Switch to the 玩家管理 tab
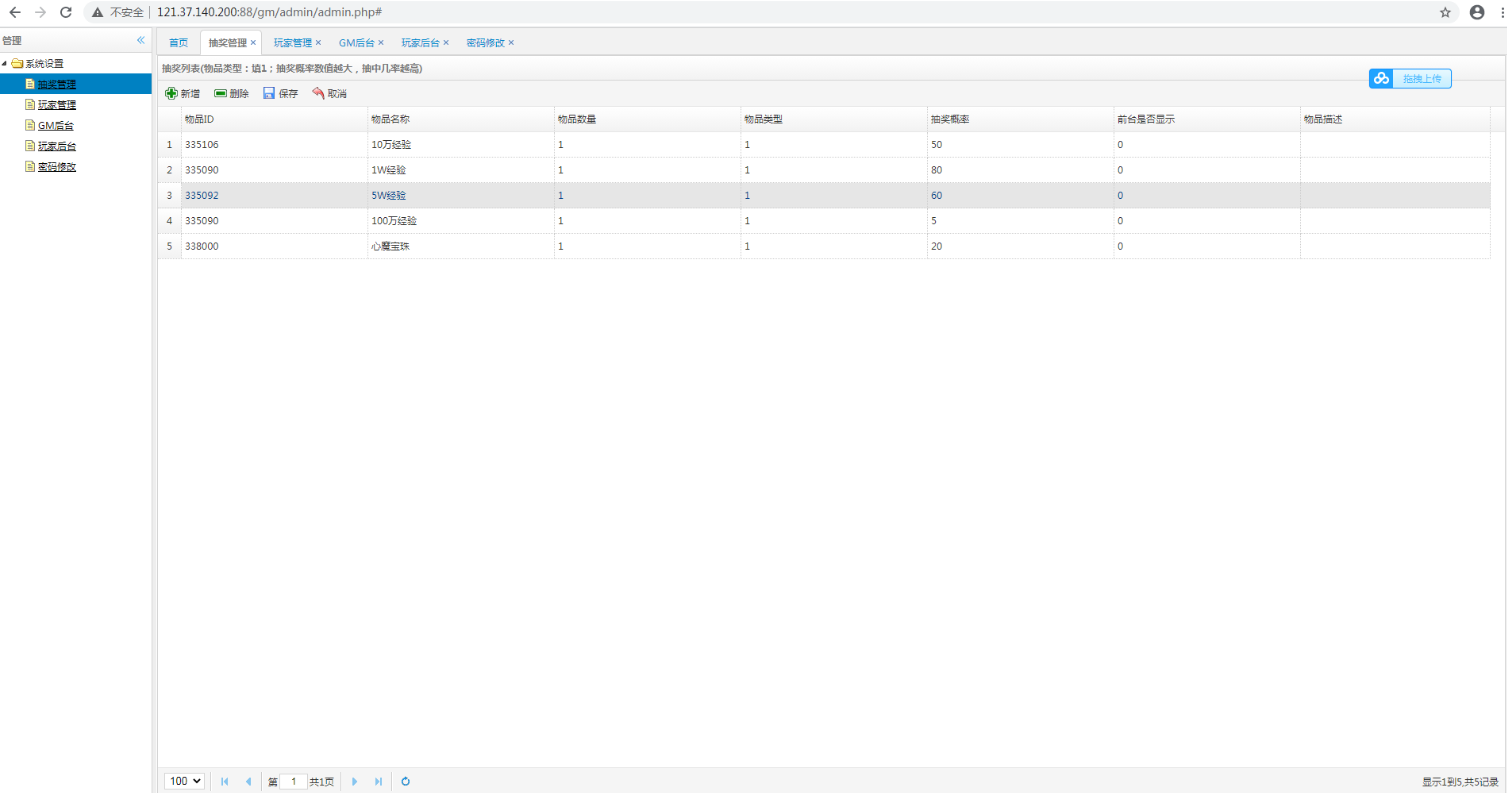This screenshot has height=793, width=1507. point(292,43)
